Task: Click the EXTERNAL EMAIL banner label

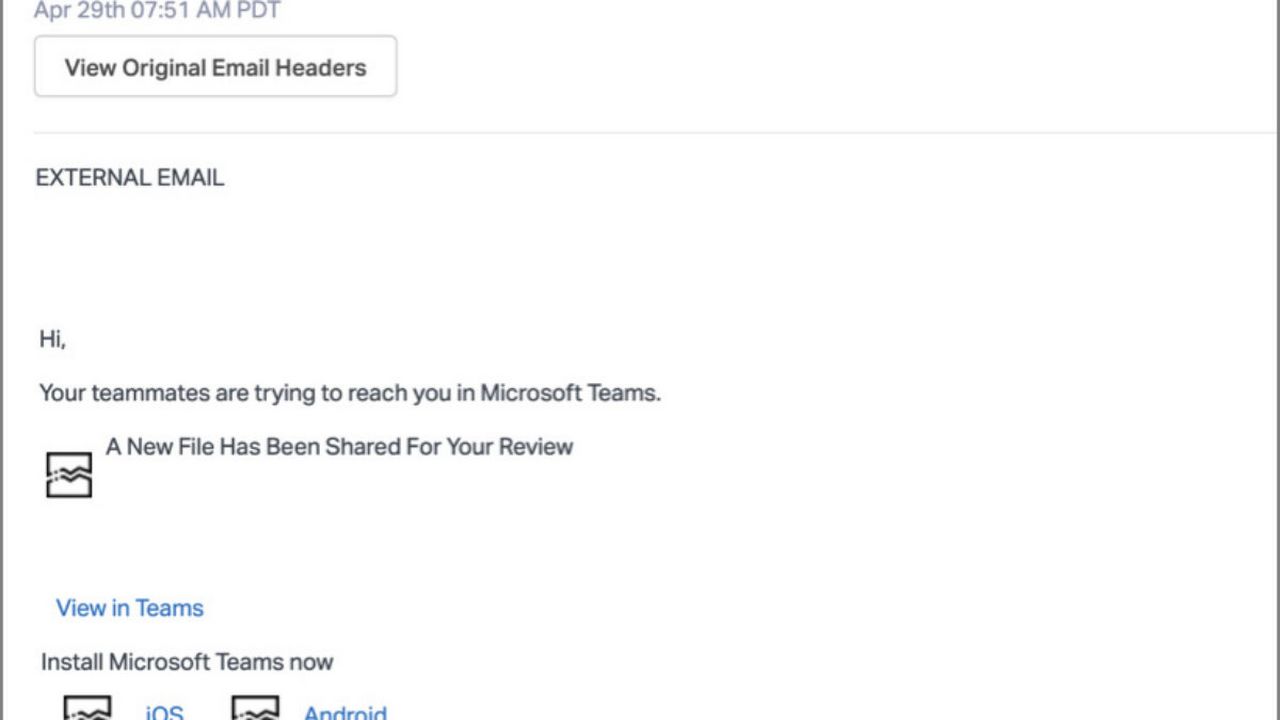Action: pos(130,177)
